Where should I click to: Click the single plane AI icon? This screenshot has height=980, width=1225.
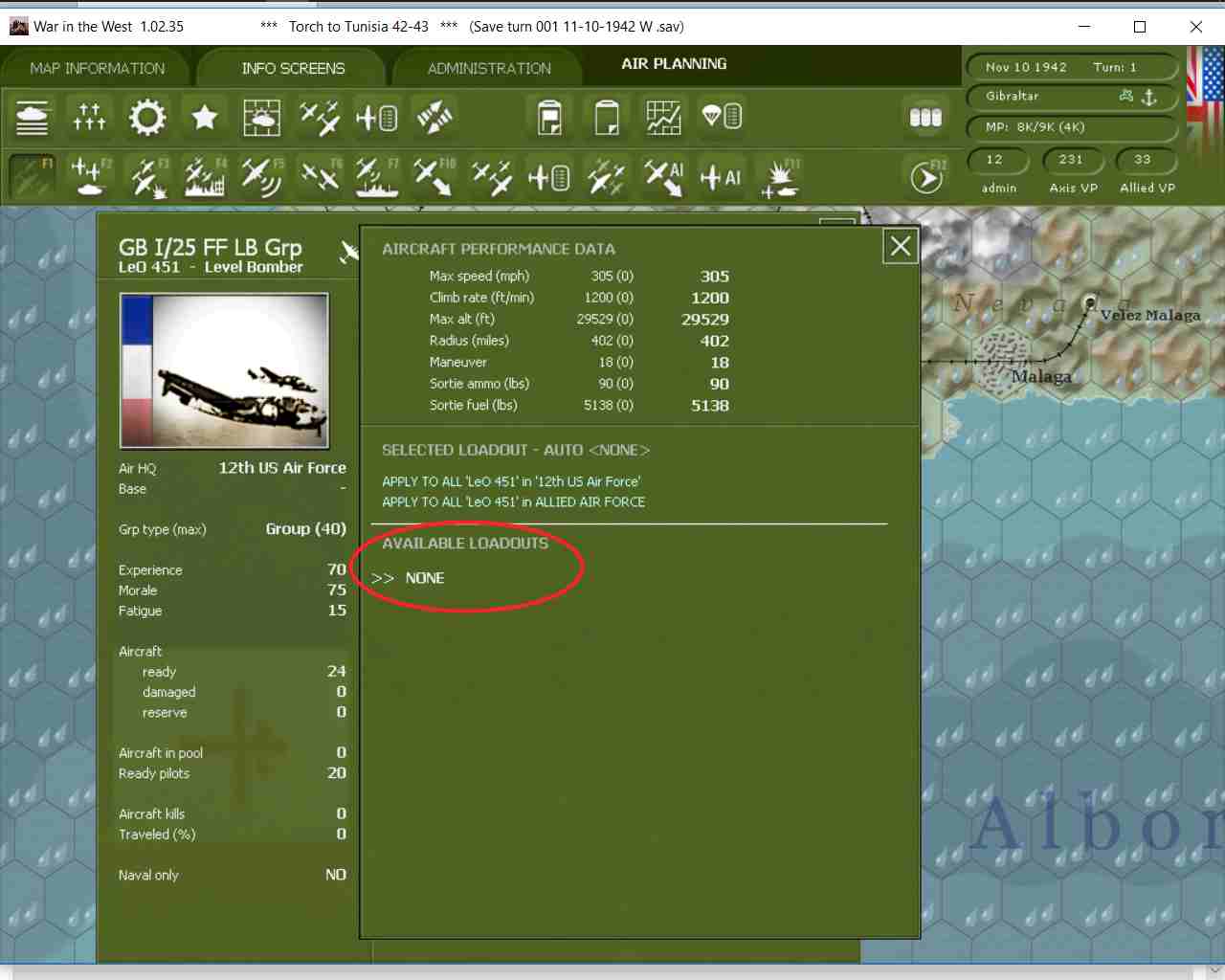pos(721,177)
